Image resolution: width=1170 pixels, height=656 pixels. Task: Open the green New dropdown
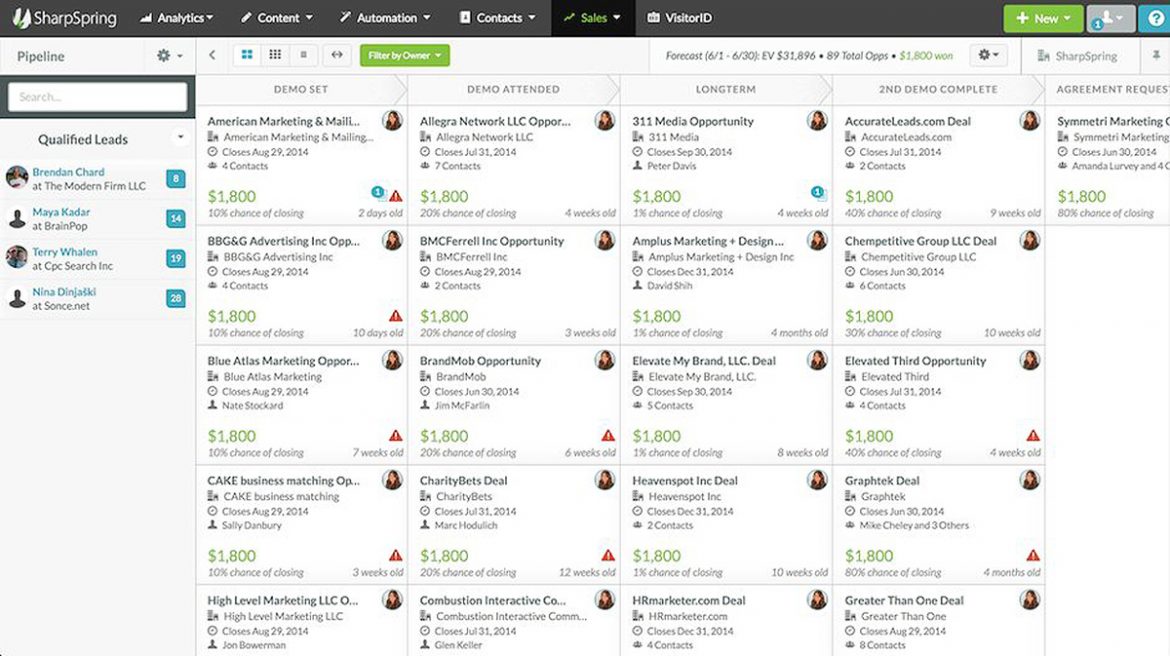(1043, 17)
